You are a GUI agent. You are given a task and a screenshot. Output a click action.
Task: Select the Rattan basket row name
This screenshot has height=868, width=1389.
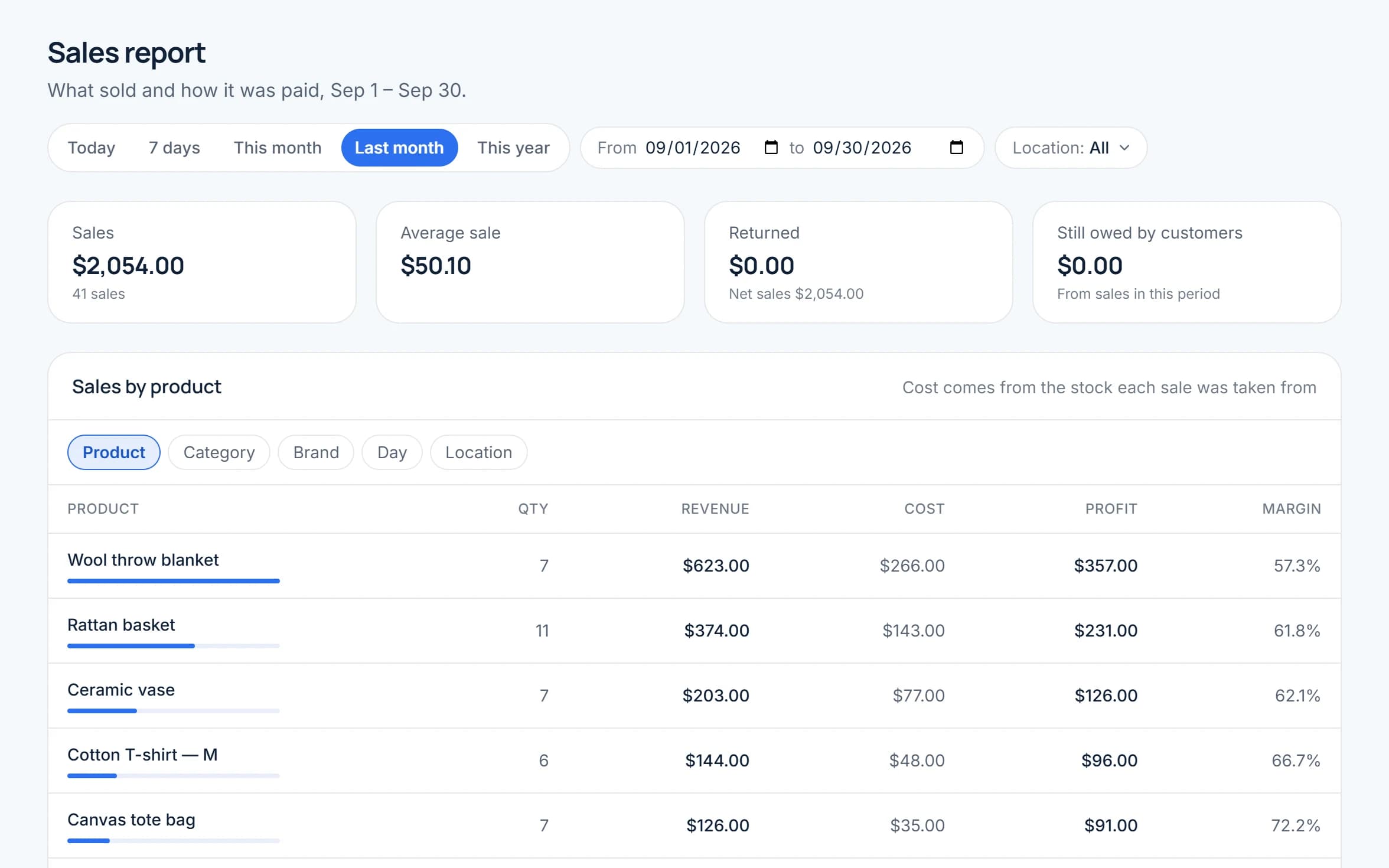121,625
